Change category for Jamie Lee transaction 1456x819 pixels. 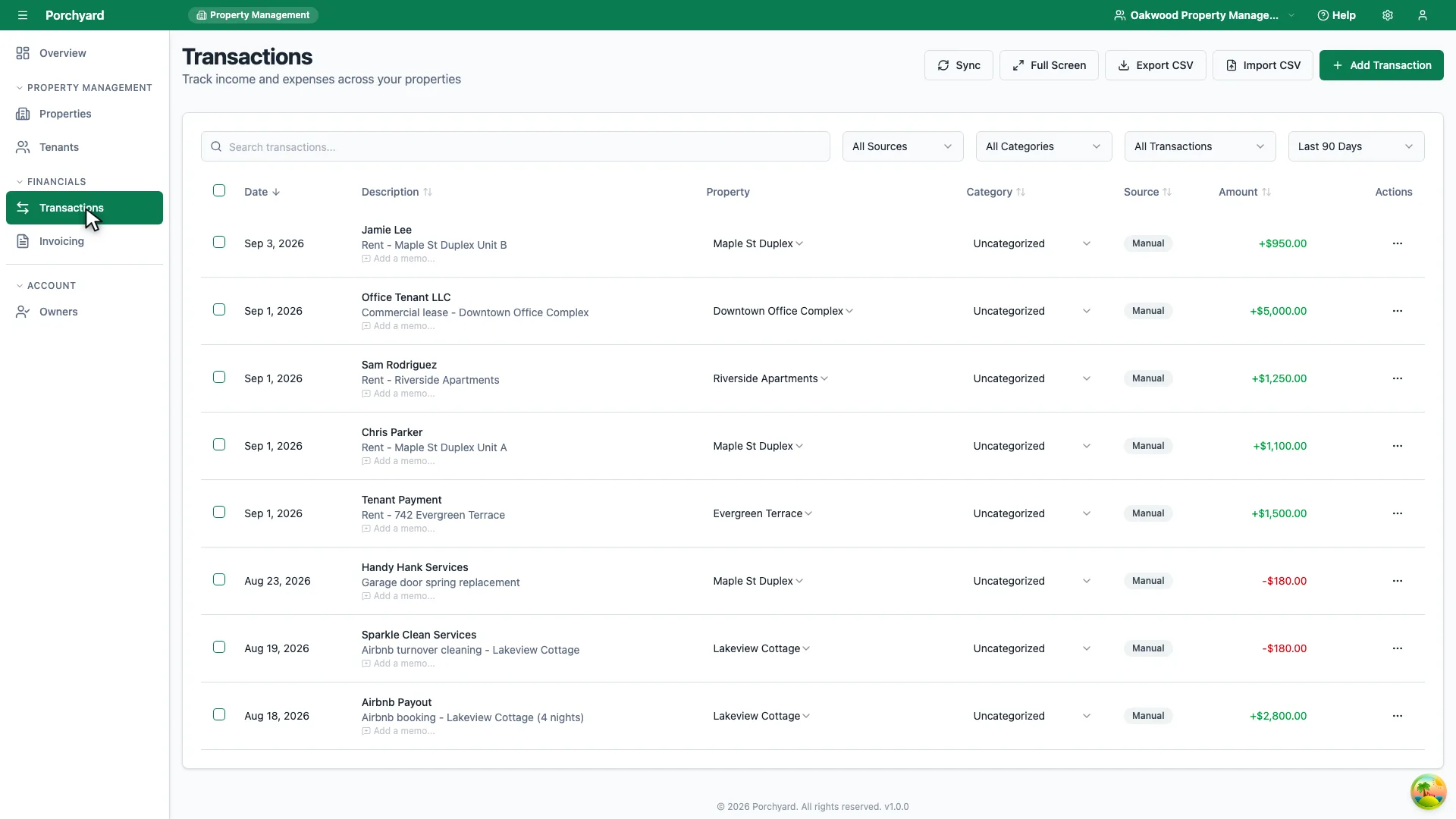point(1031,243)
